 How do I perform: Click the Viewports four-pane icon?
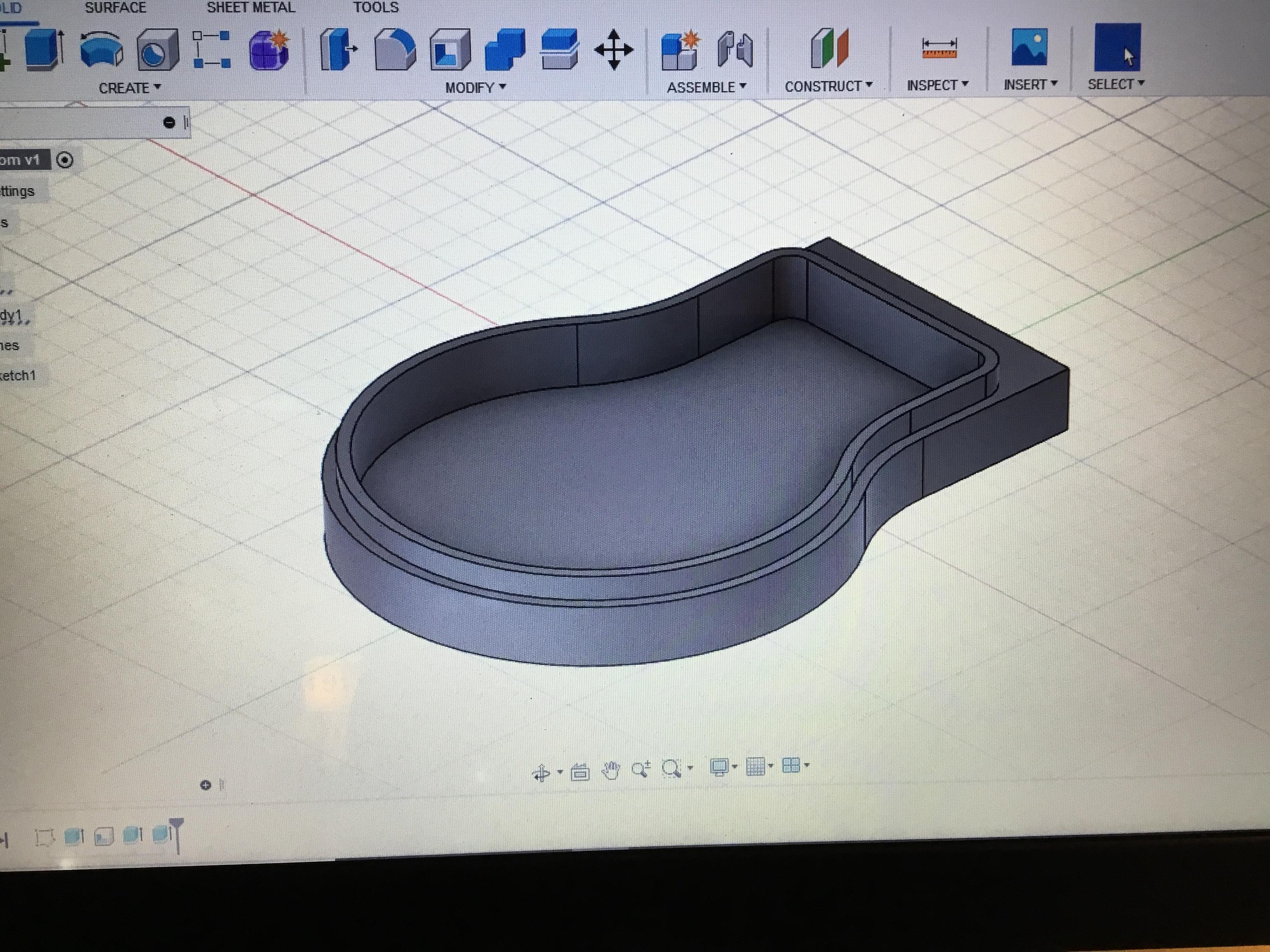[x=791, y=765]
